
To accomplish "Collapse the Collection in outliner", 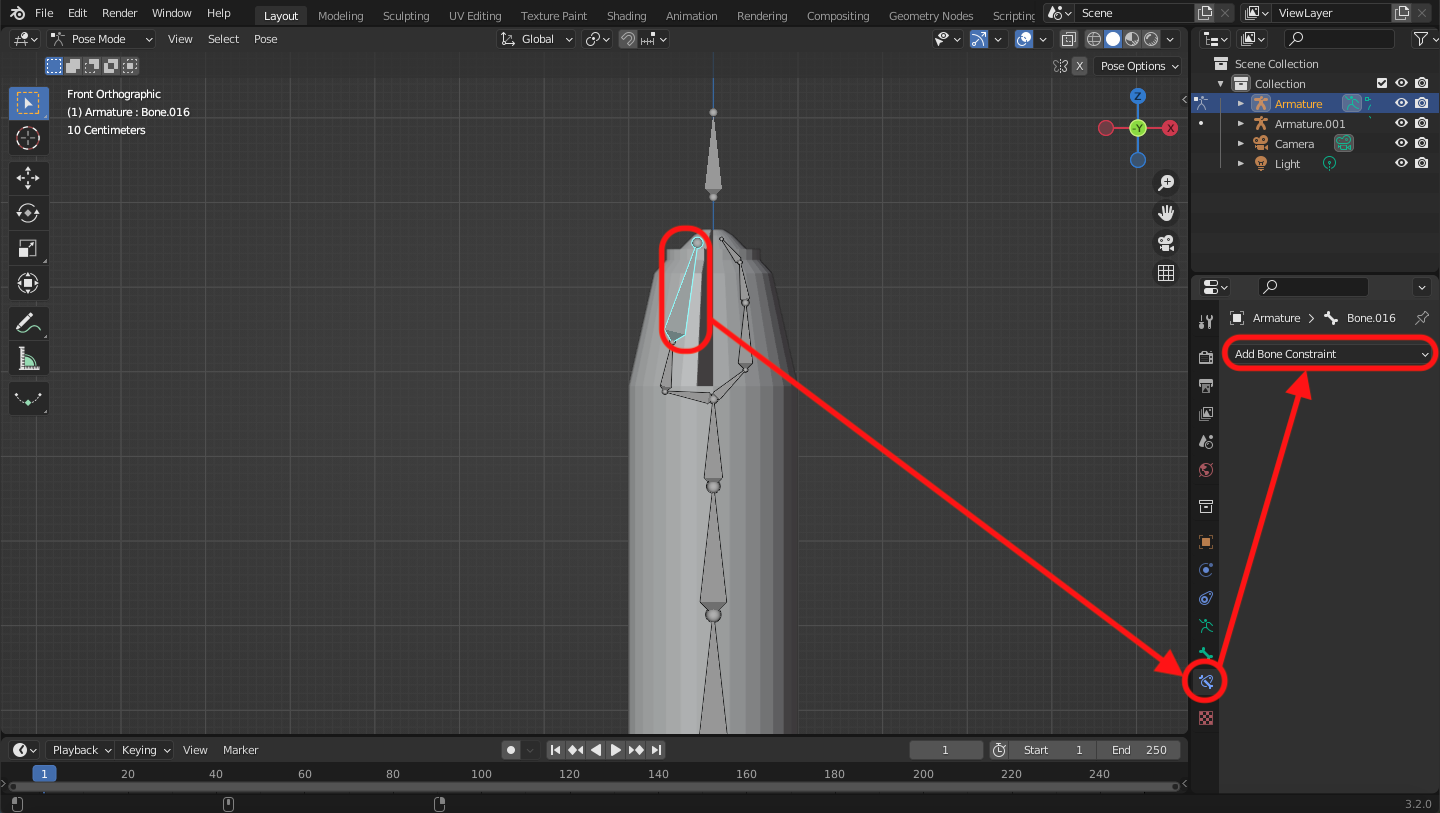I will [1221, 83].
